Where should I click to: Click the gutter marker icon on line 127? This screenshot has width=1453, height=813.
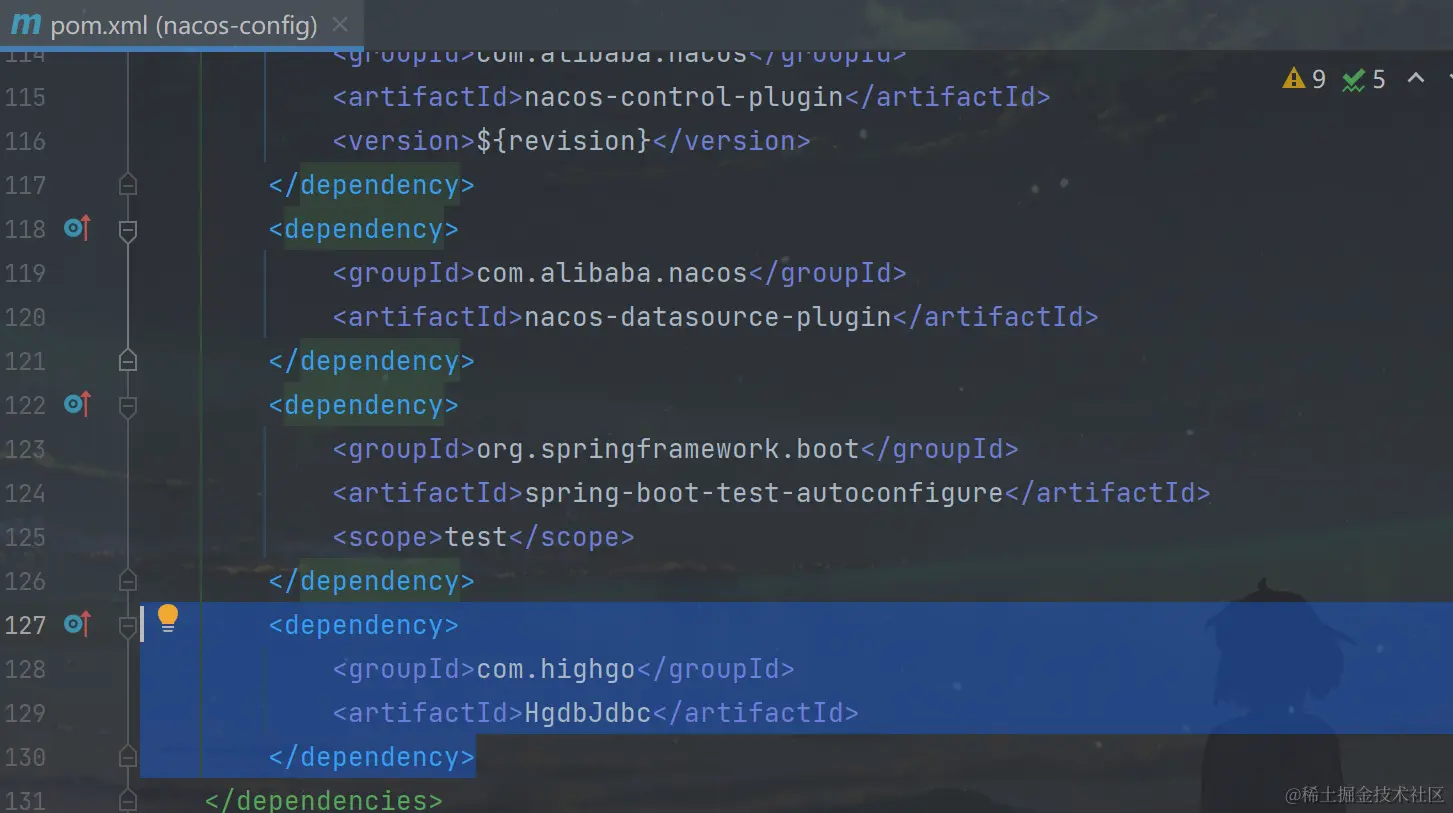point(77,625)
